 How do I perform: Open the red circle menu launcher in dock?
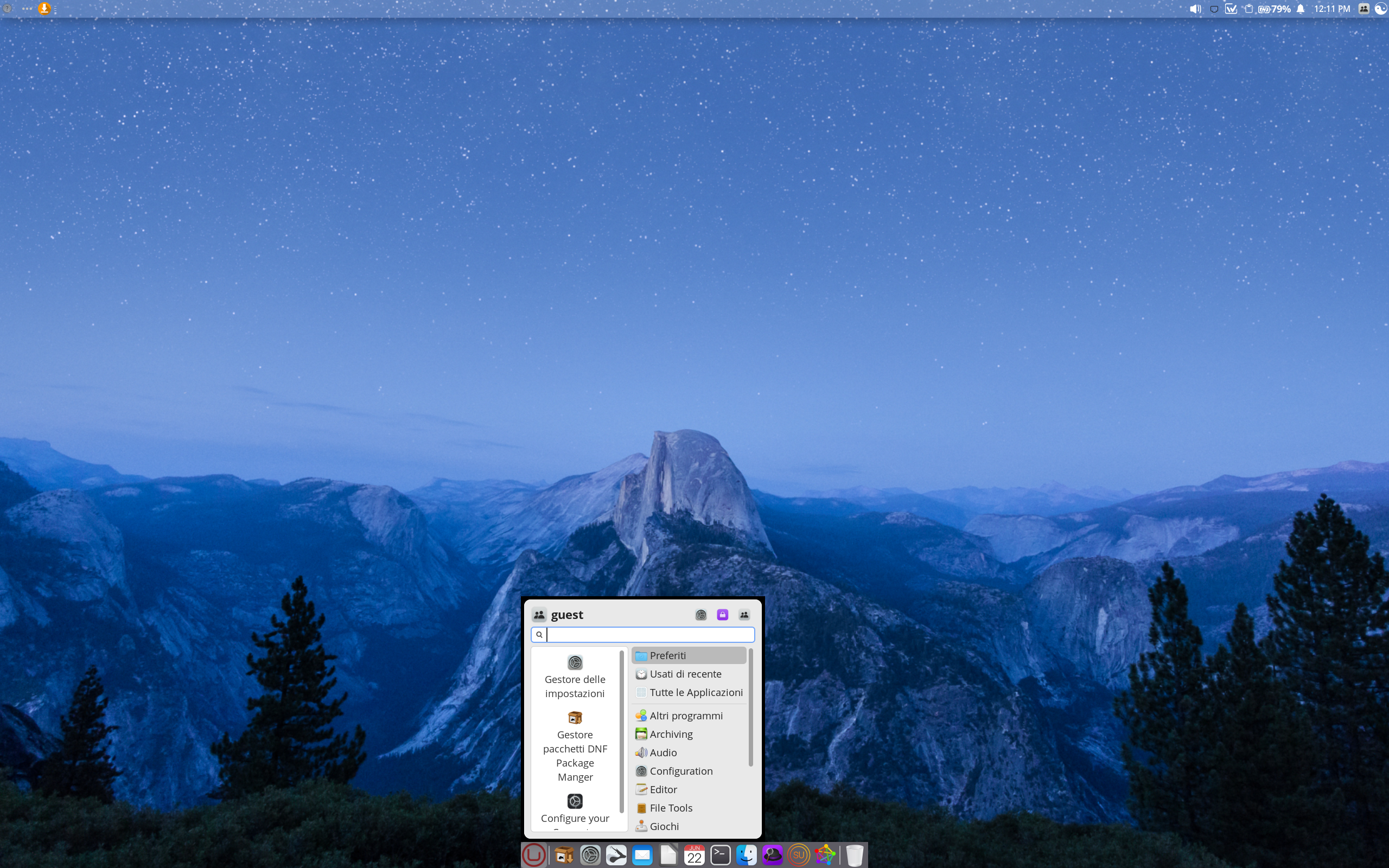533,855
